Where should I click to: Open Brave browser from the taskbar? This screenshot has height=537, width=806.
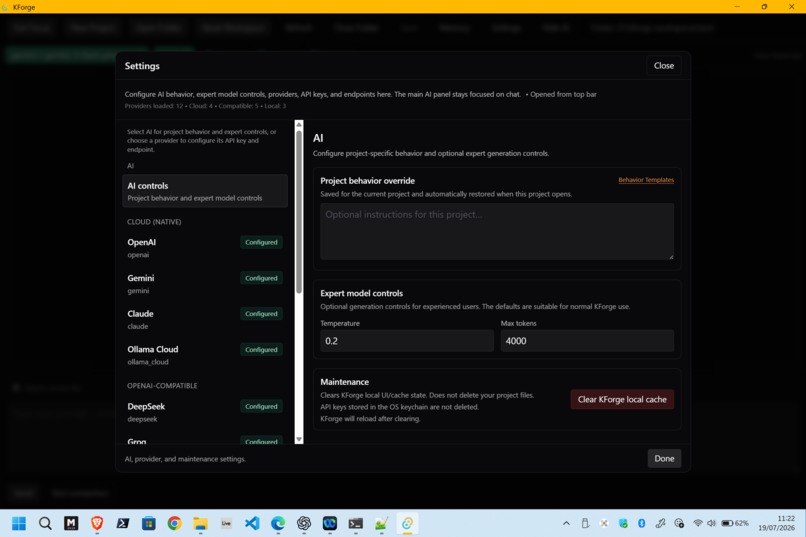pos(97,523)
